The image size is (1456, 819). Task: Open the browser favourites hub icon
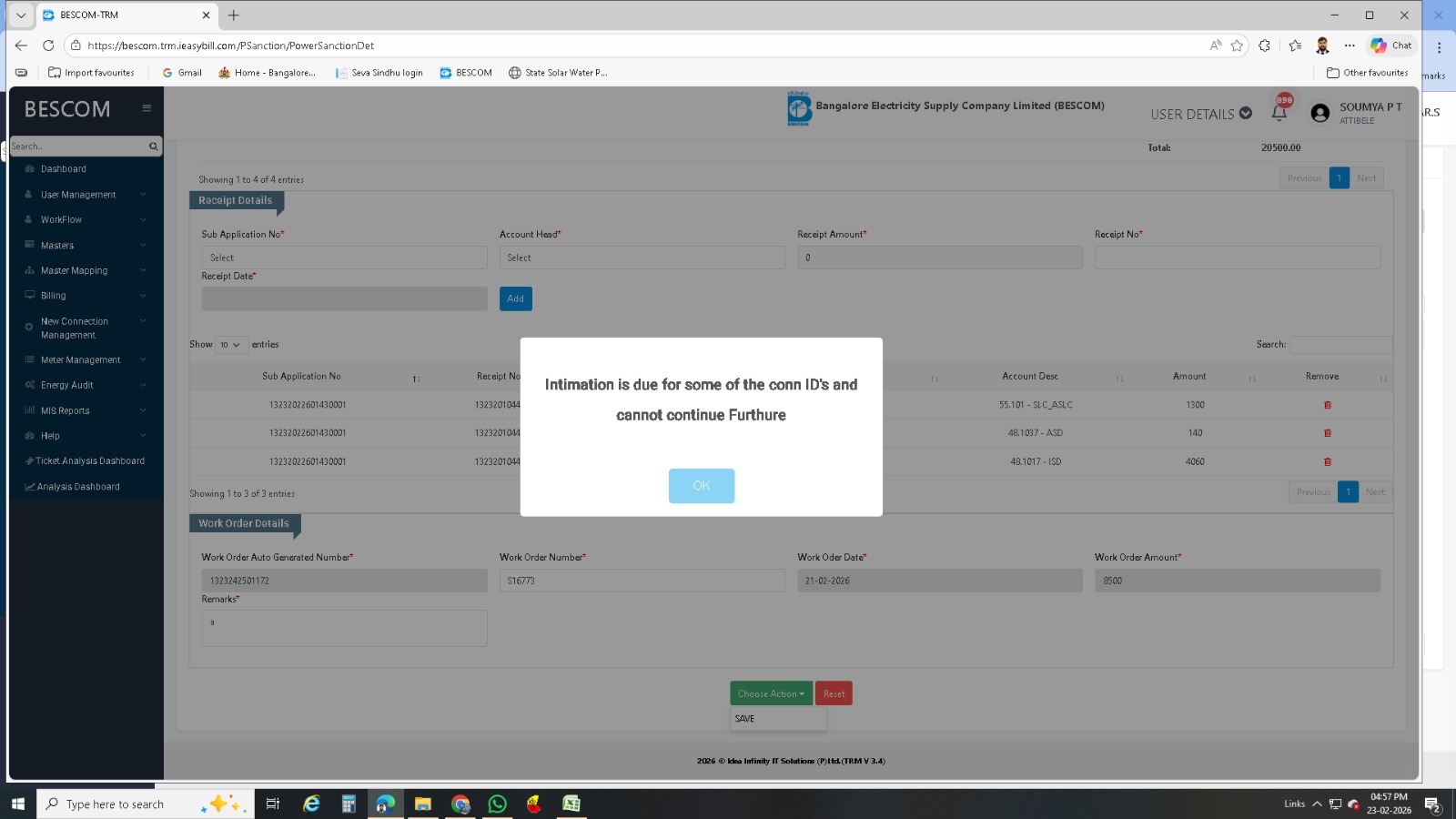click(x=1295, y=45)
